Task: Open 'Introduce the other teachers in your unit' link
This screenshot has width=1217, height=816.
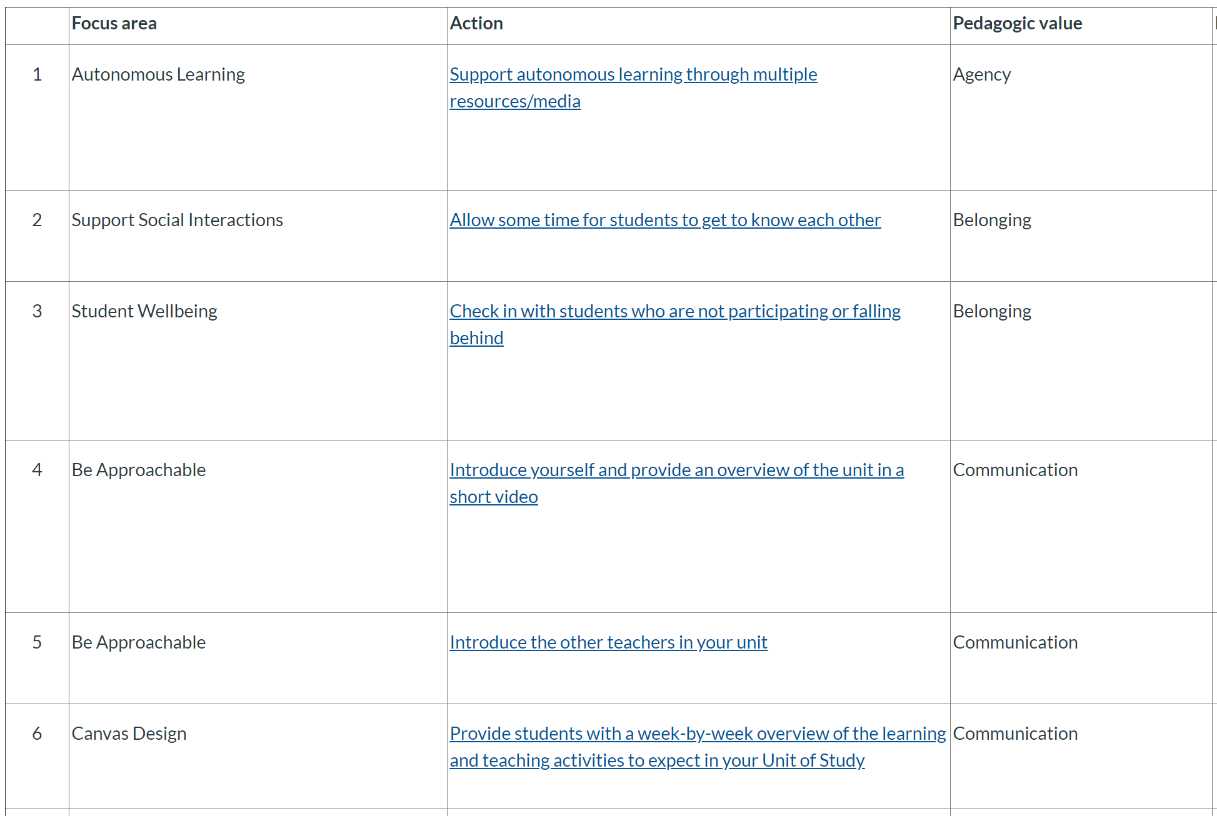Action: tap(608, 642)
